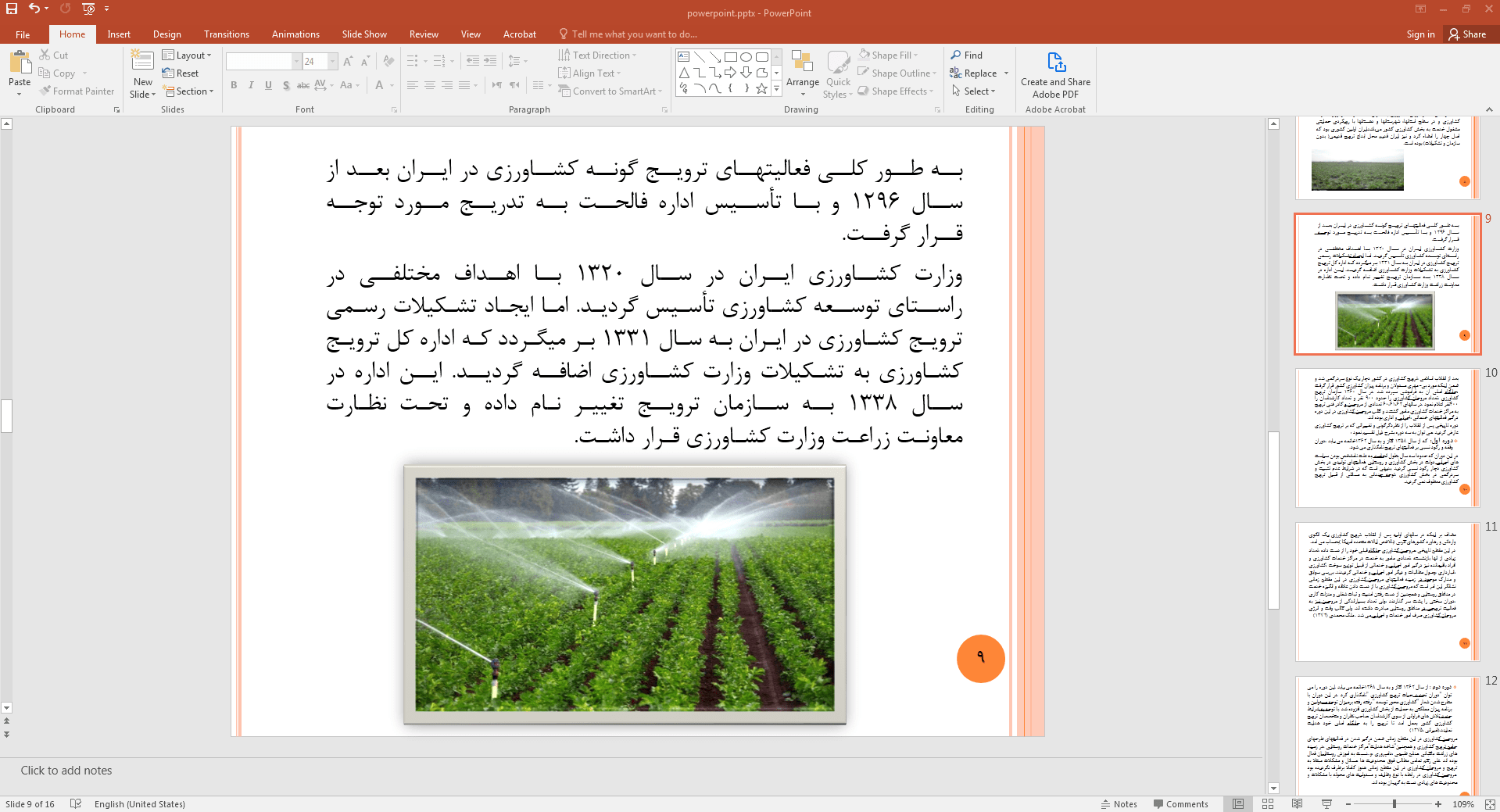This screenshot has height=812, width=1500.
Task: Open the File tab
Action: [23, 34]
